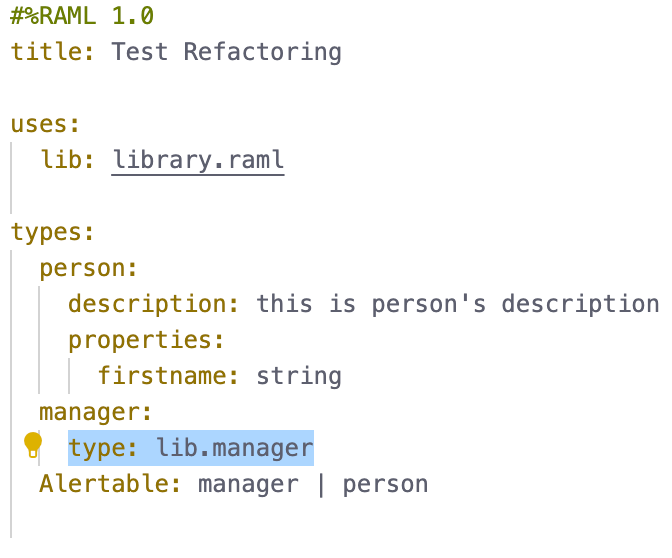This screenshot has width=672, height=558.
Task: Click the yellow lightbulb code action icon
Action: click(33, 445)
